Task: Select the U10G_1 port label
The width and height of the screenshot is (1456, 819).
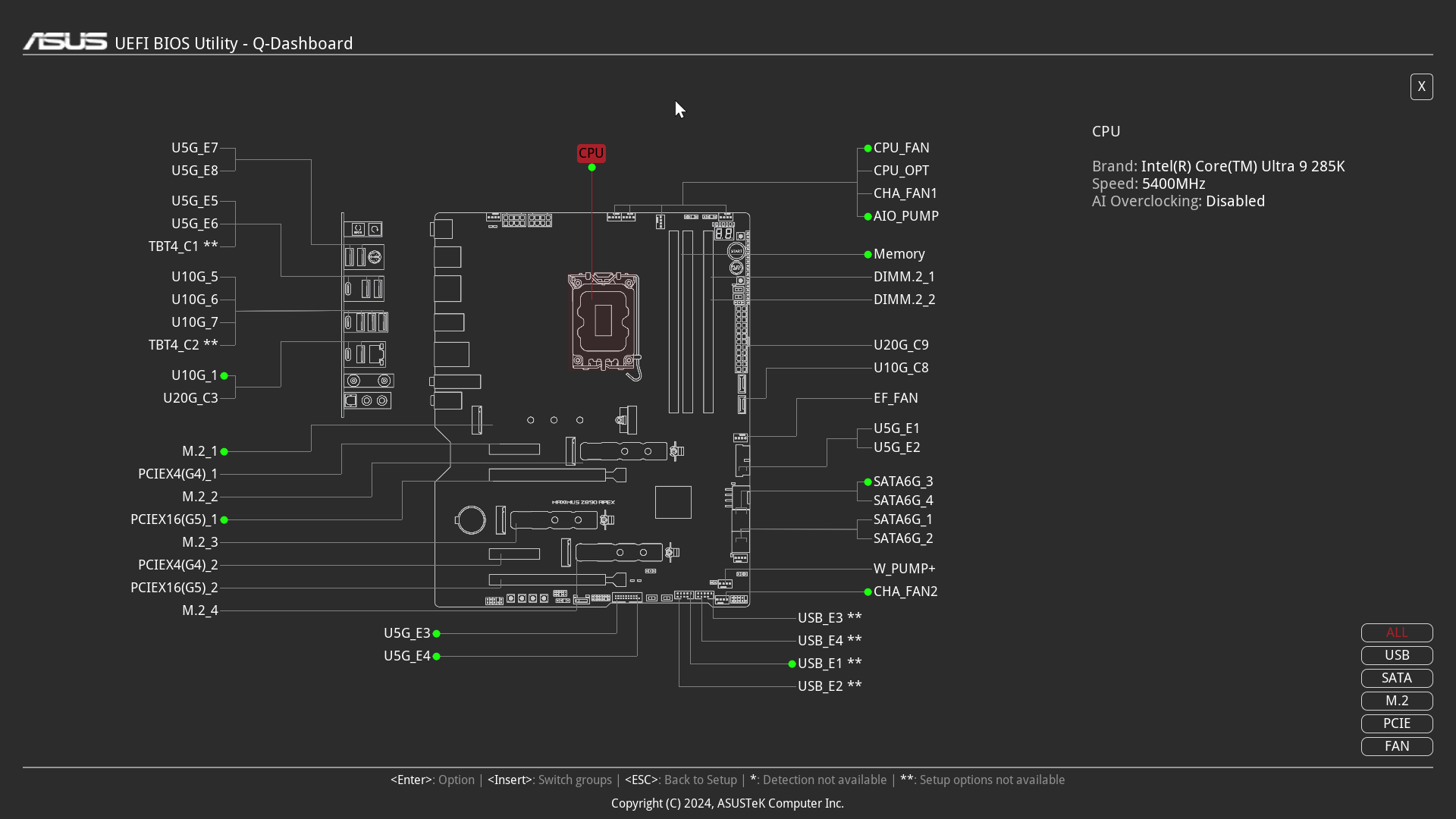Action: click(194, 375)
